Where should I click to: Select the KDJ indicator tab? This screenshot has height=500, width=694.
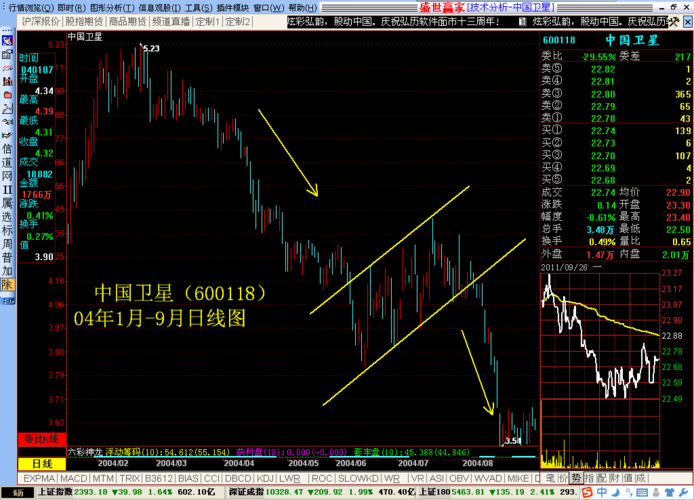pos(265,479)
